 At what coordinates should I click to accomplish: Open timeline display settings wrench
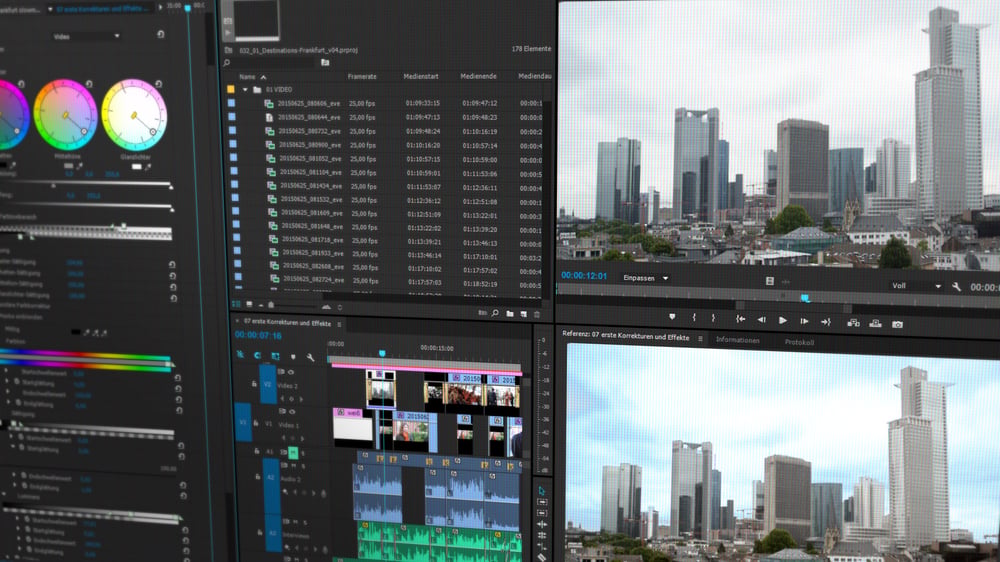[x=310, y=358]
